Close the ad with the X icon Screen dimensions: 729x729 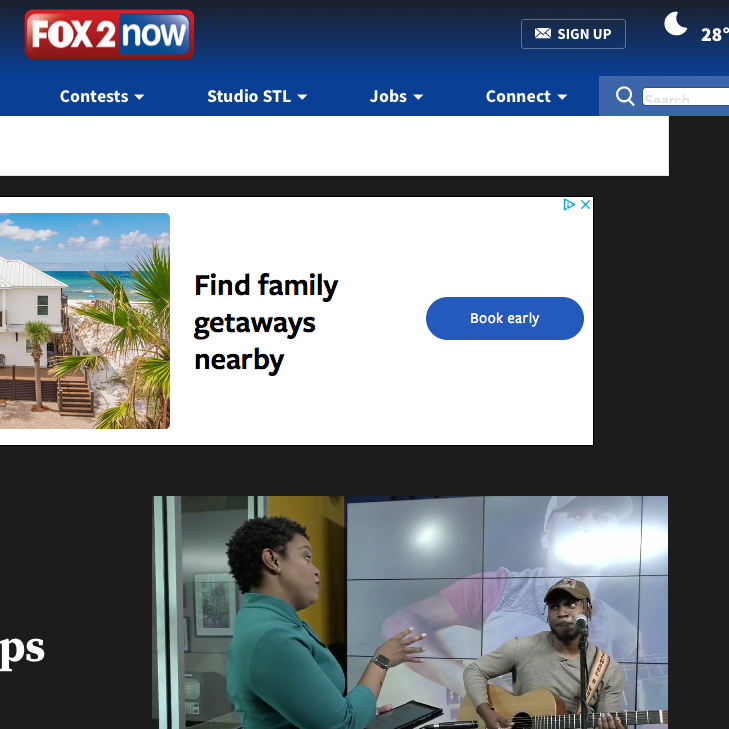585,205
